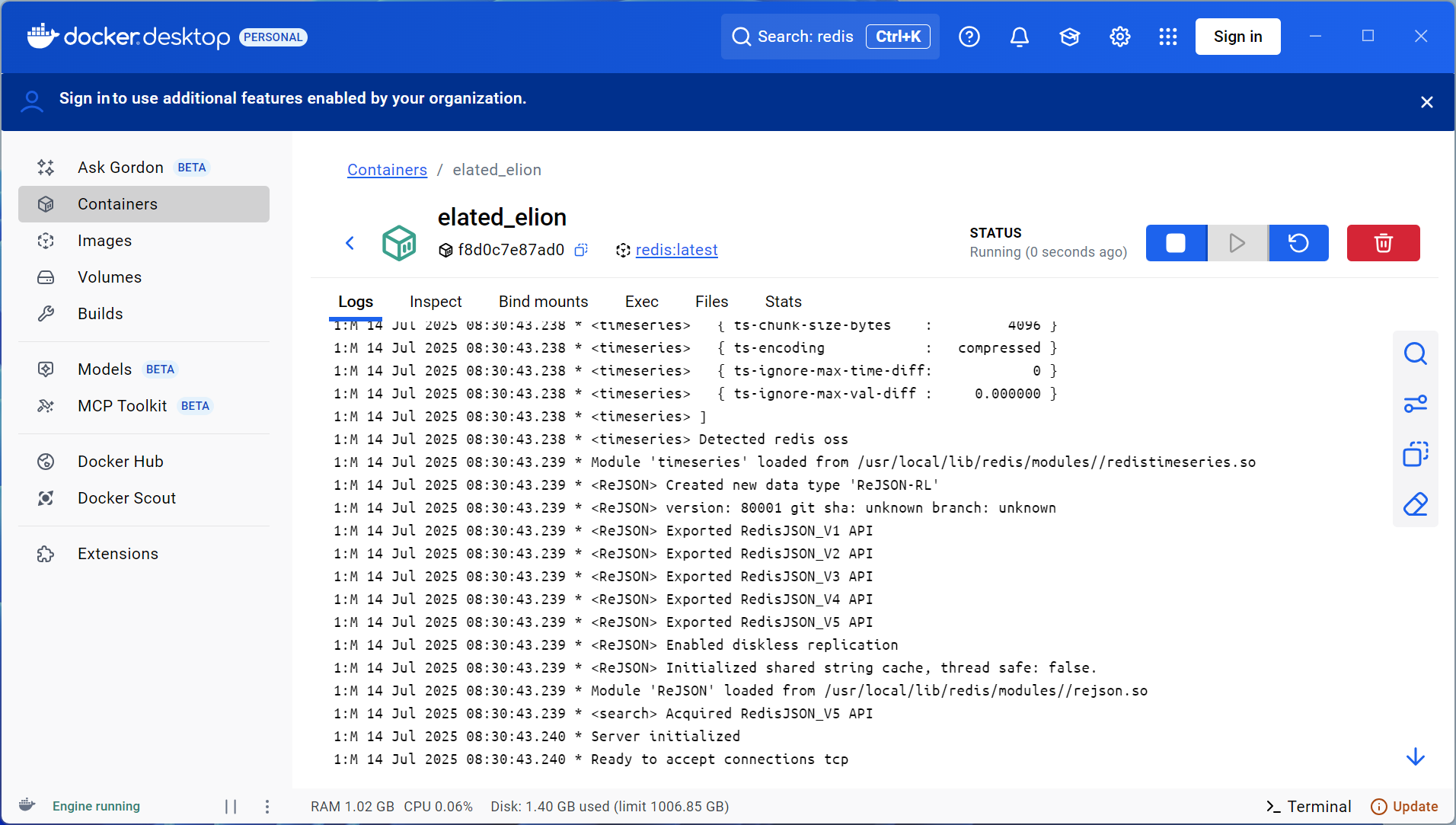Click 'CPU 0.06%' in status bar
Image resolution: width=1456 pixels, height=825 pixels.
click(439, 807)
